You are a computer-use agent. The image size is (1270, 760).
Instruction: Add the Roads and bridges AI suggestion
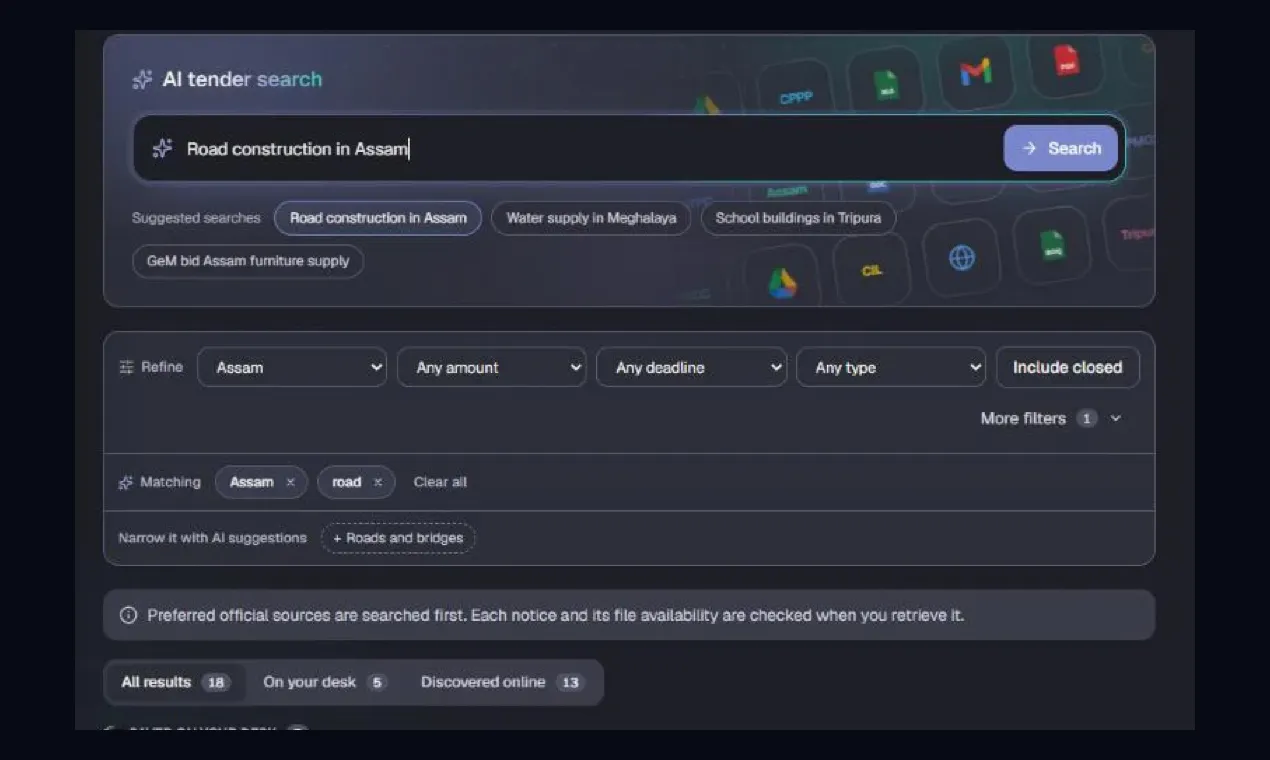click(x=398, y=538)
